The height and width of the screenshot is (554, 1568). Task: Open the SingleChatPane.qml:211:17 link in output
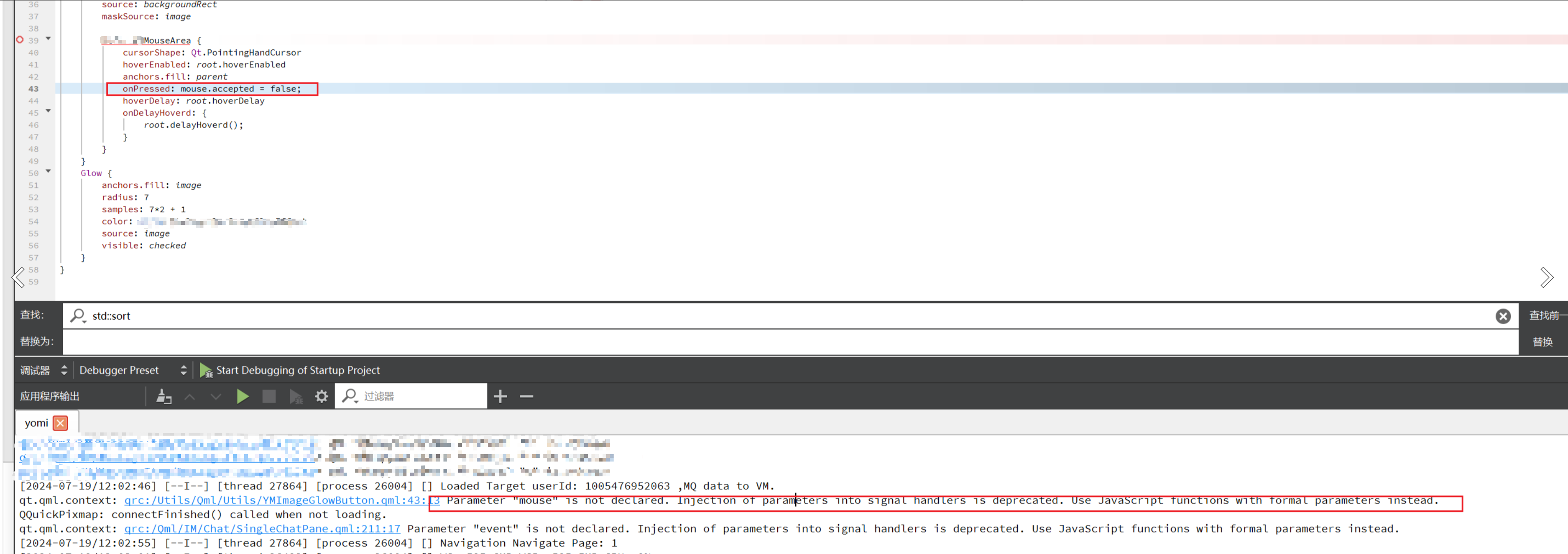[262, 529]
